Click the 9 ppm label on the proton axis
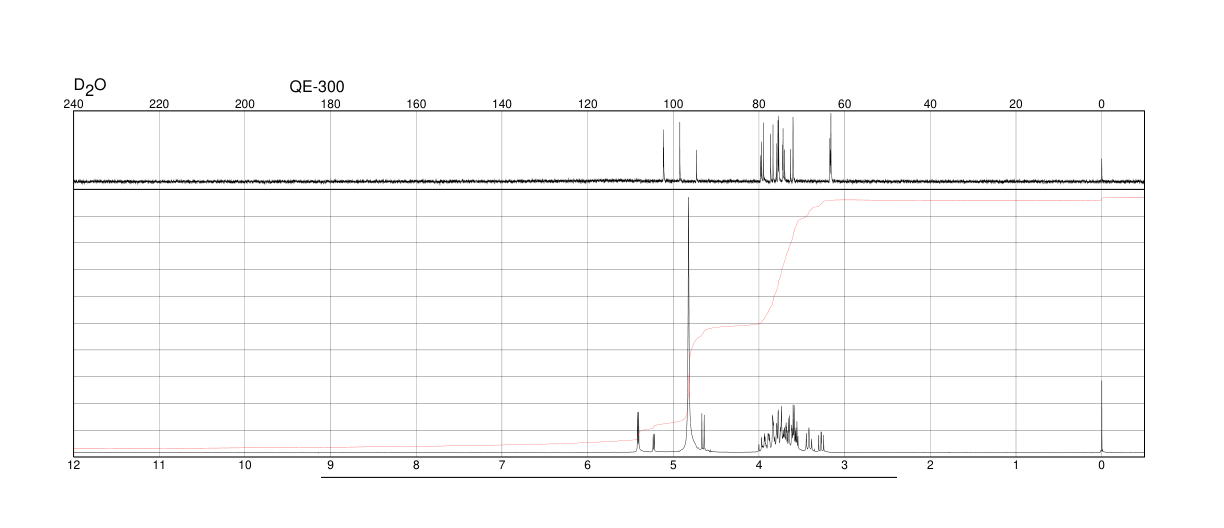Image resolution: width=1224 pixels, height=528 pixels. pos(330,466)
